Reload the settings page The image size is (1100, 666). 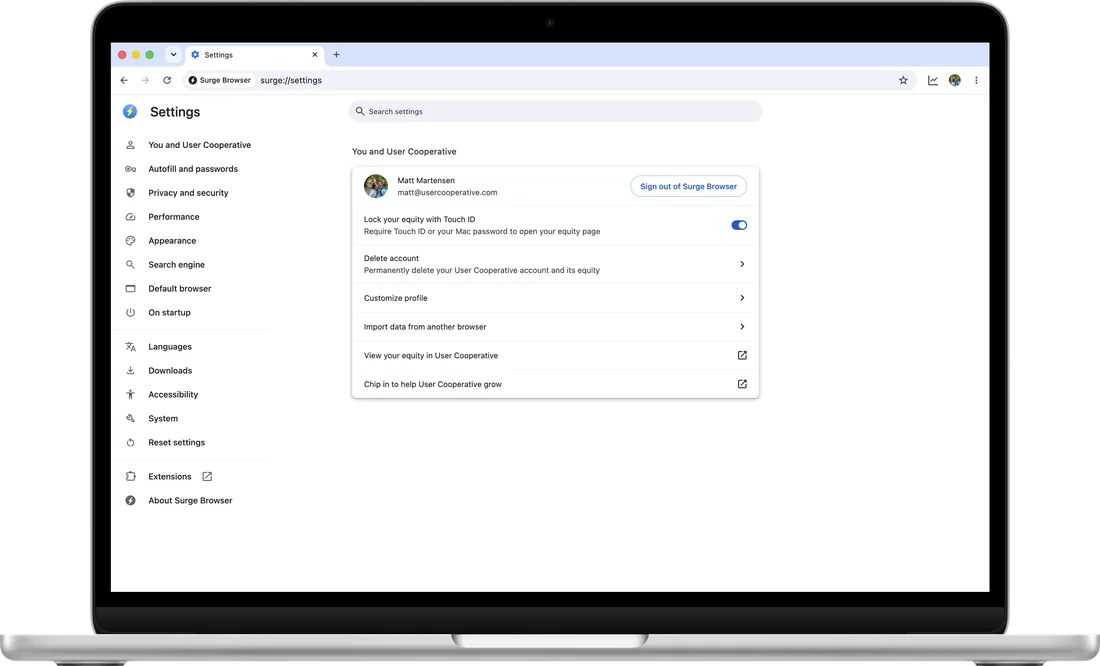167,80
